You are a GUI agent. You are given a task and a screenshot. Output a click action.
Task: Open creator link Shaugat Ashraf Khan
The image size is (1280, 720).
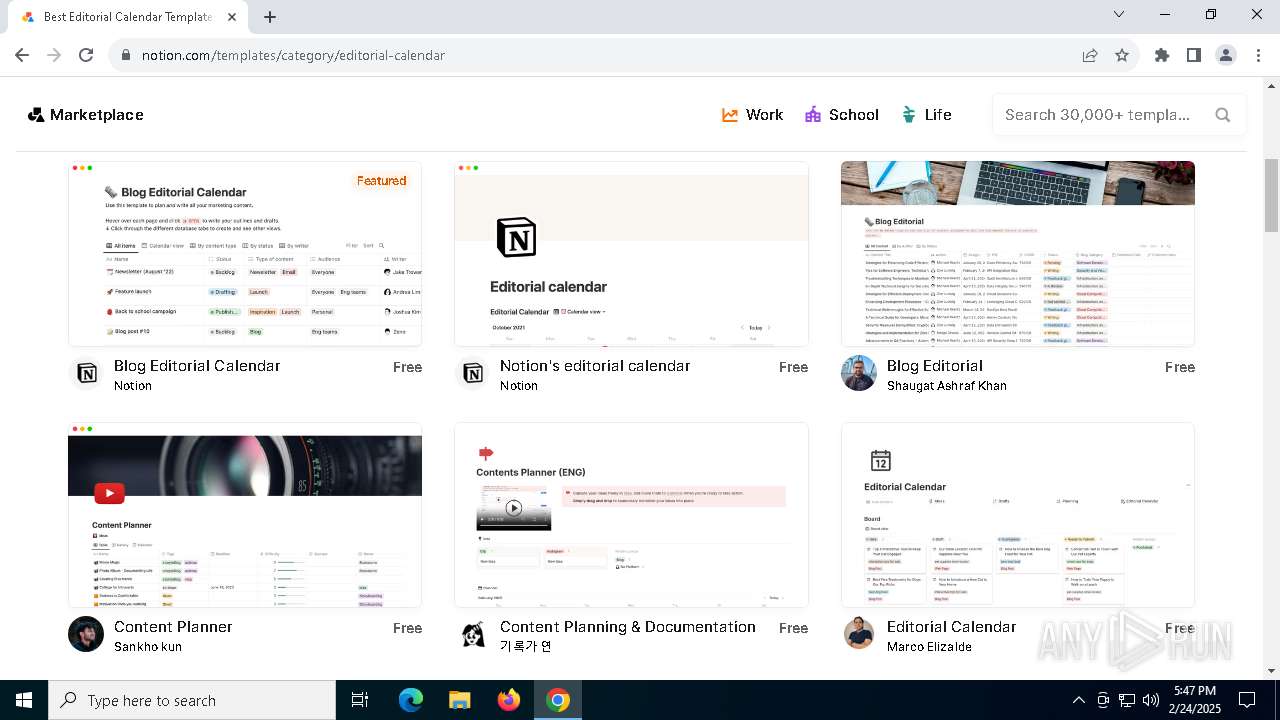click(x=947, y=386)
